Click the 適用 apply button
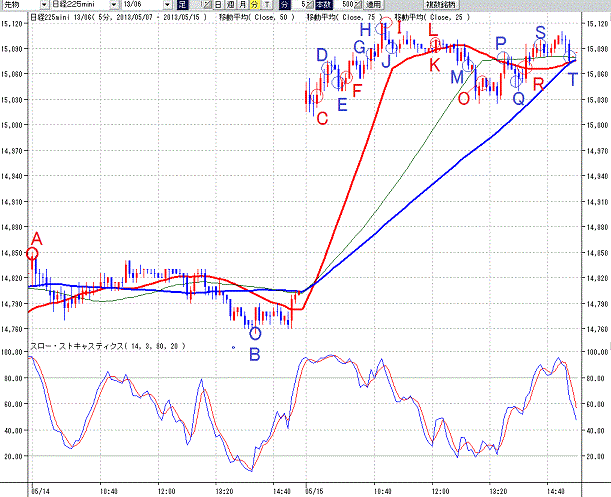The height and width of the screenshot is (497, 611). (373, 5)
